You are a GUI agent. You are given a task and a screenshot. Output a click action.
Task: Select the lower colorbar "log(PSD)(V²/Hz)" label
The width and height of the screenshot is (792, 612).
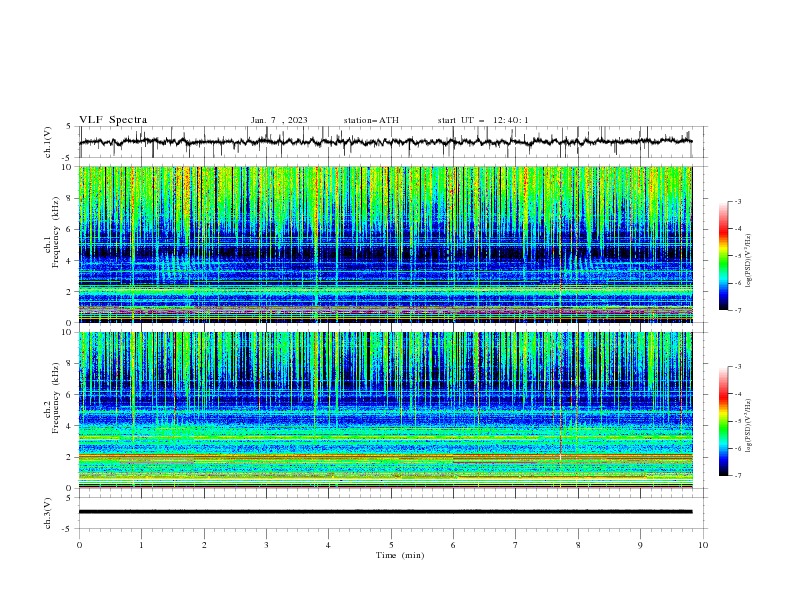click(749, 426)
